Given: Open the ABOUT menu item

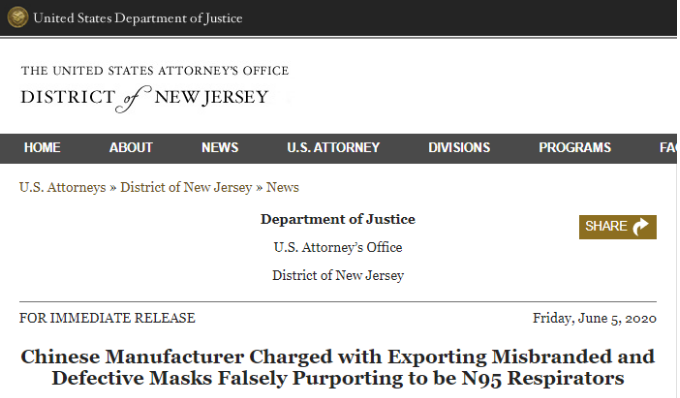Looking at the screenshot, I should [131, 148].
